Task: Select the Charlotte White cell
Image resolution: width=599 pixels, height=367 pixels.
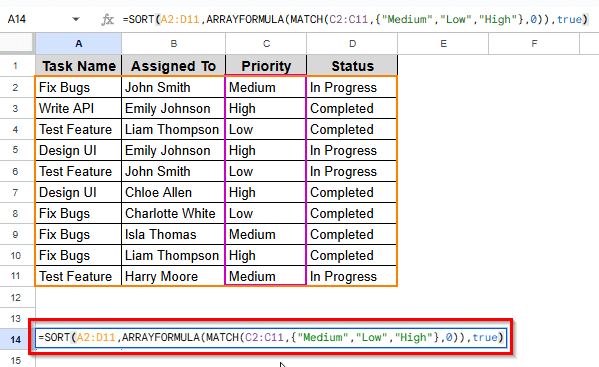Action: click(173, 213)
